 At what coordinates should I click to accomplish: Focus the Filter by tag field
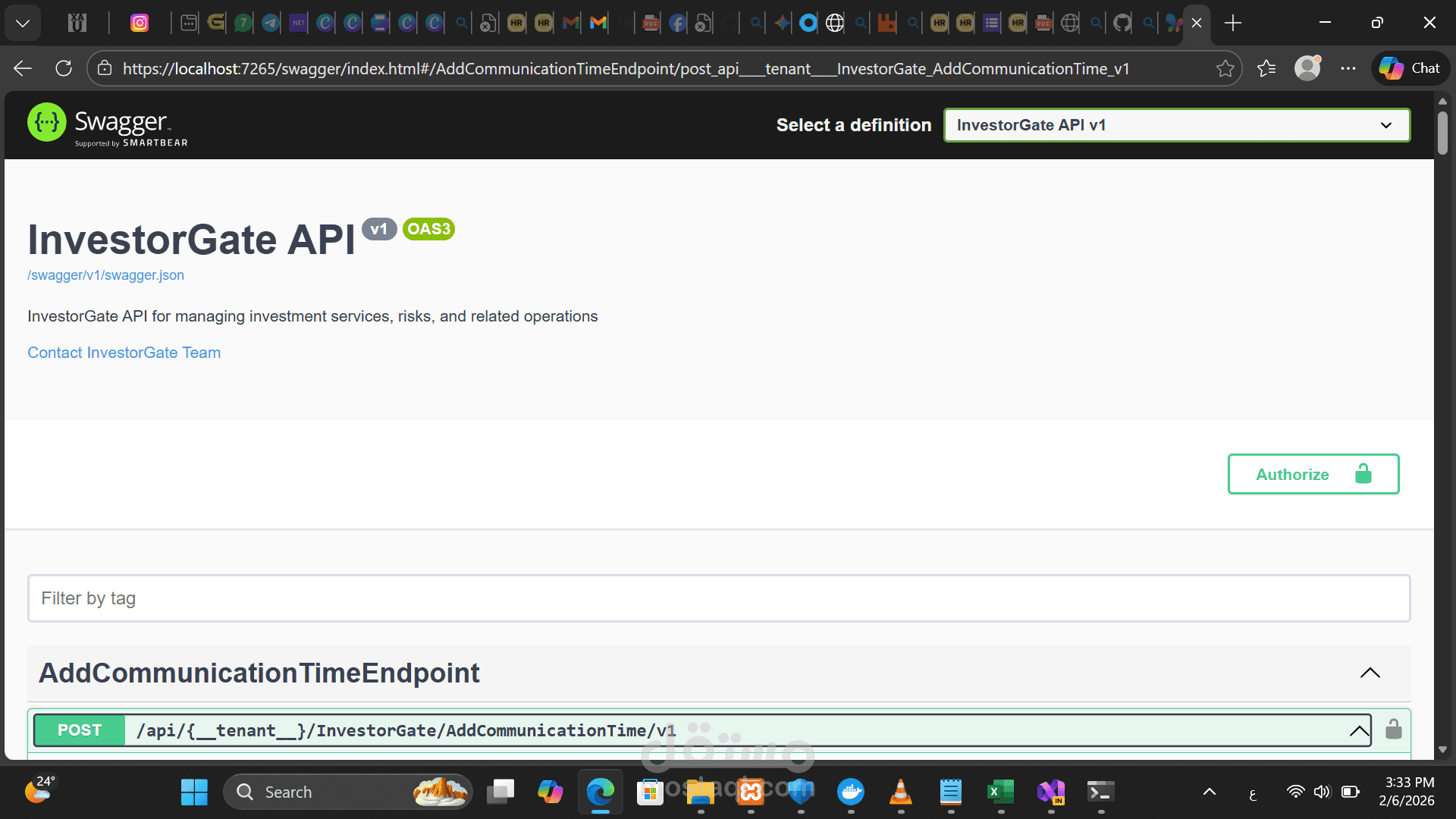click(x=718, y=598)
